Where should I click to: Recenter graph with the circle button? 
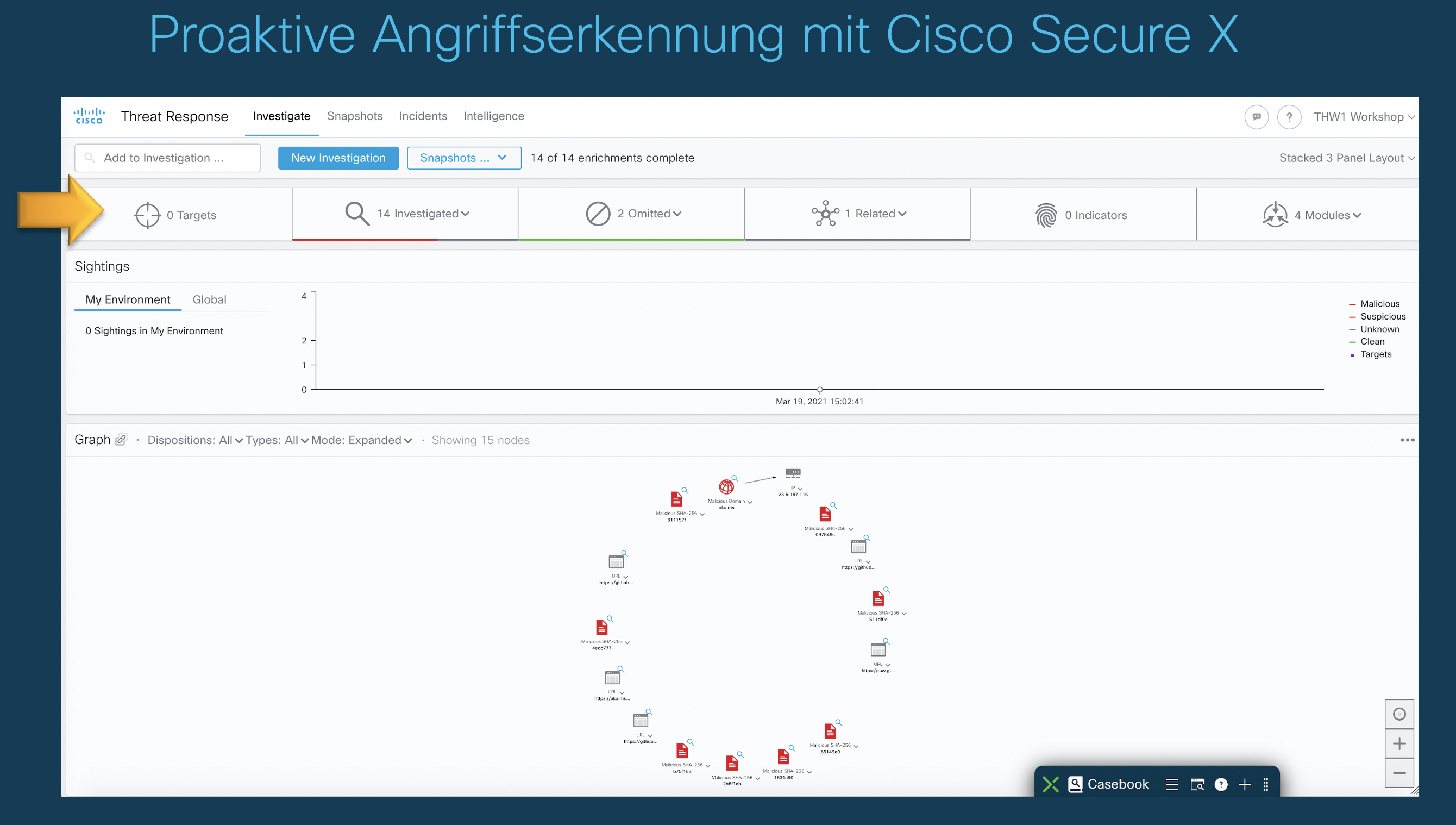click(x=1399, y=714)
